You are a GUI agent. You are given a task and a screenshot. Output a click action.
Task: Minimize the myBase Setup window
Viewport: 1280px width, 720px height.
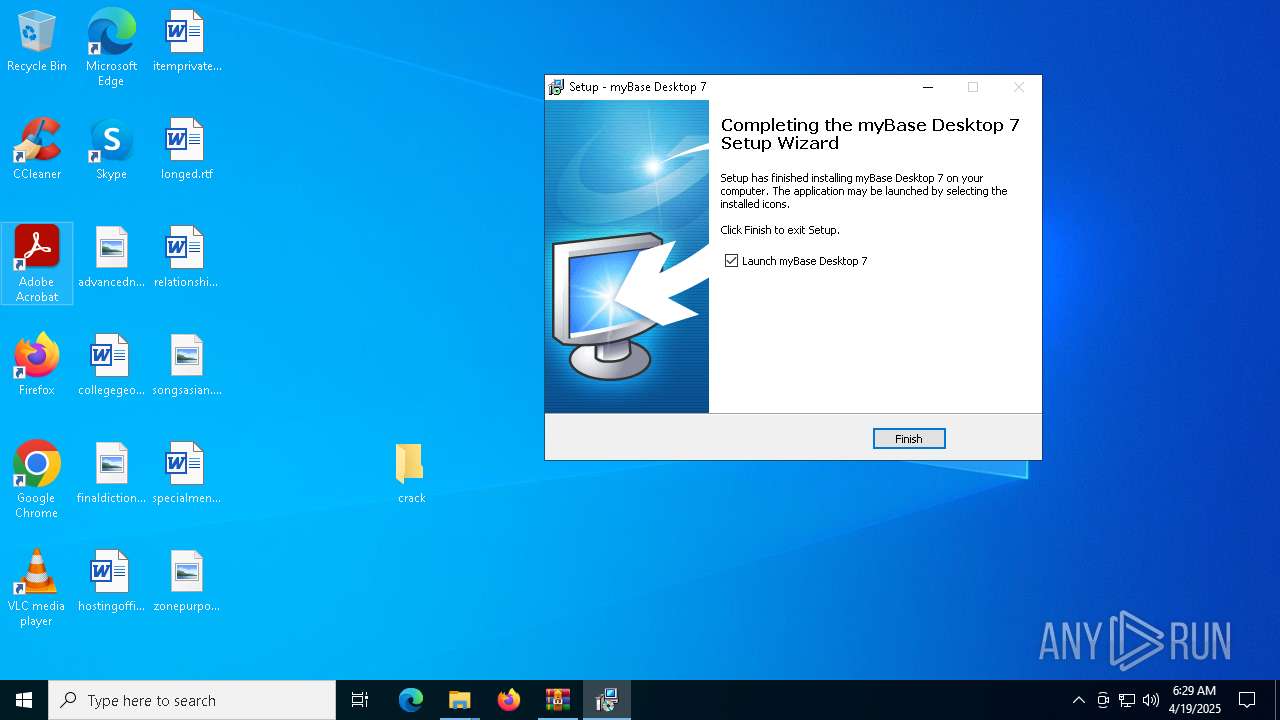pyautogui.click(x=928, y=87)
